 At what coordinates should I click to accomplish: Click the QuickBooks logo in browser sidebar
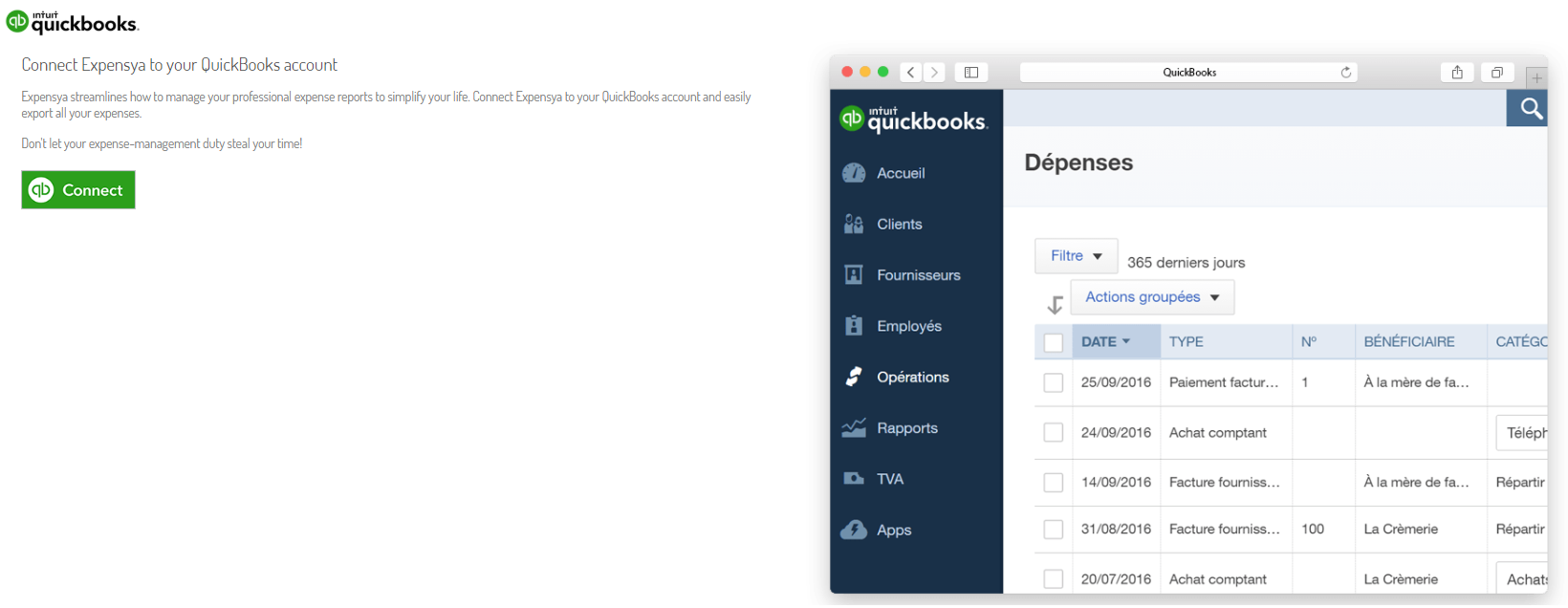913,119
